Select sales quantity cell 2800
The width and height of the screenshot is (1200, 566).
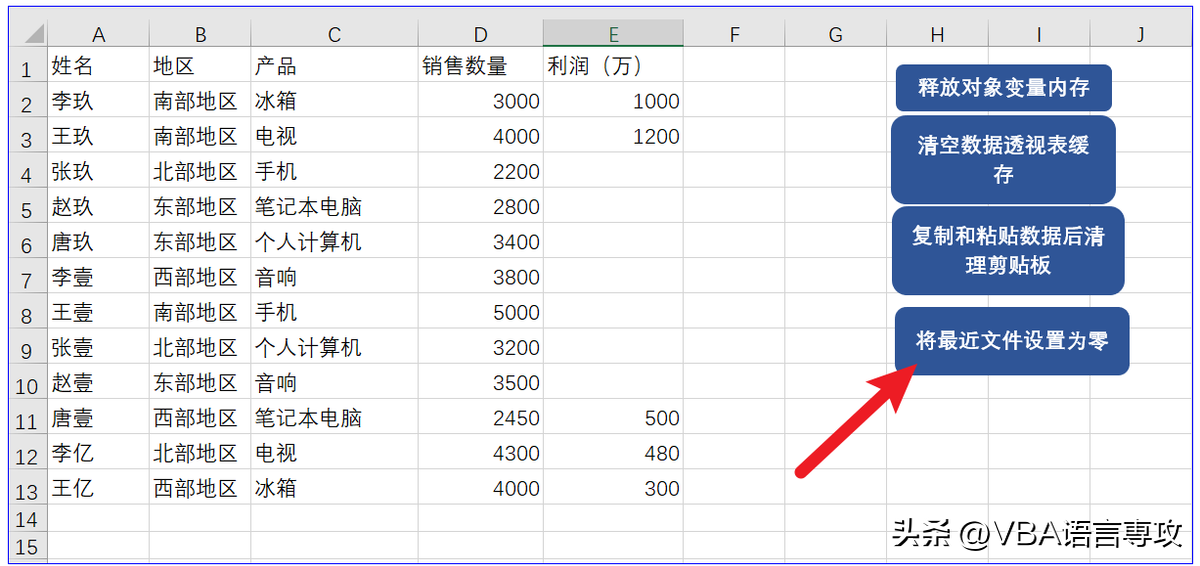481,207
